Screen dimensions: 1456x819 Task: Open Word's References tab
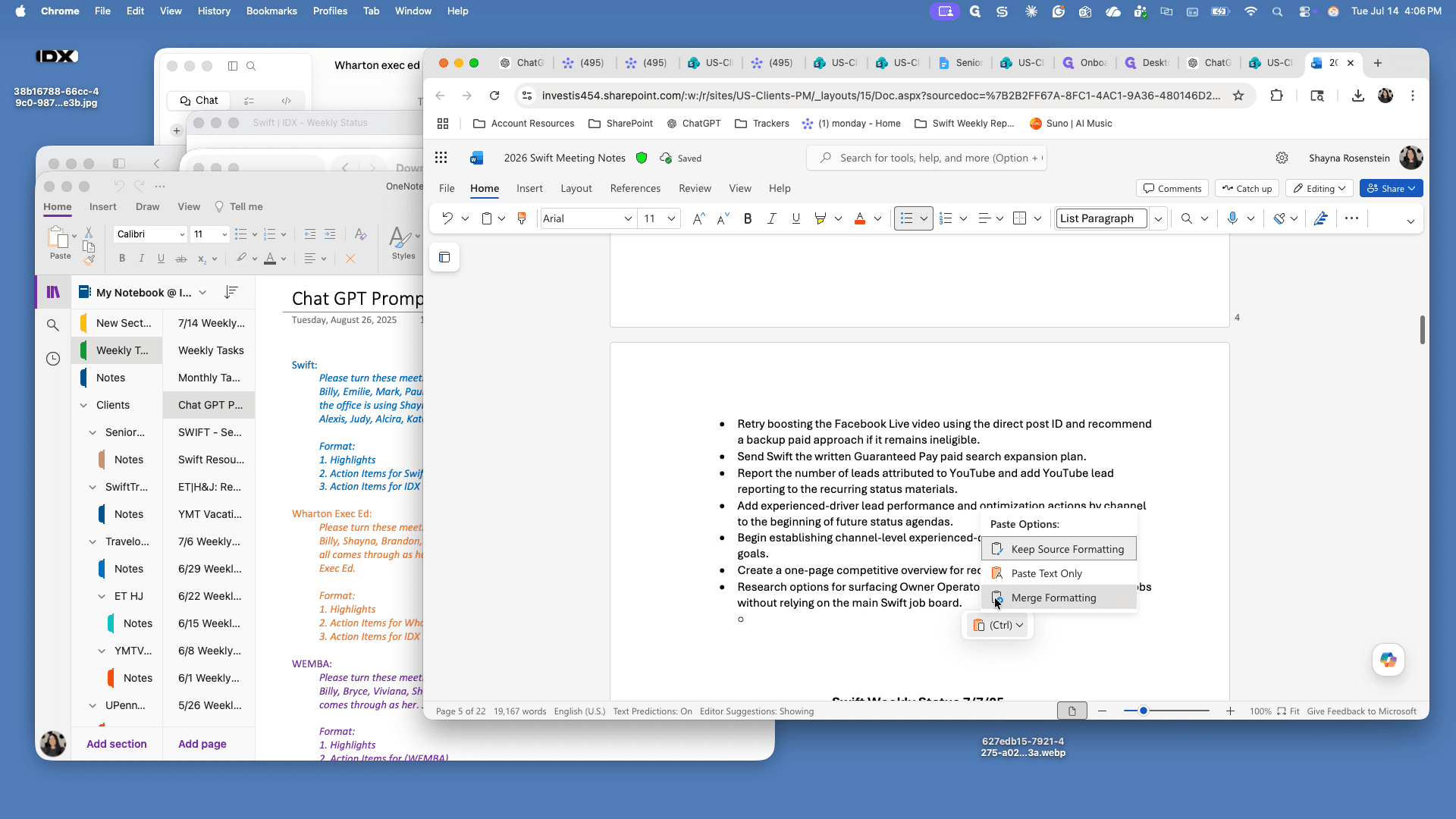tap(635, 188)
